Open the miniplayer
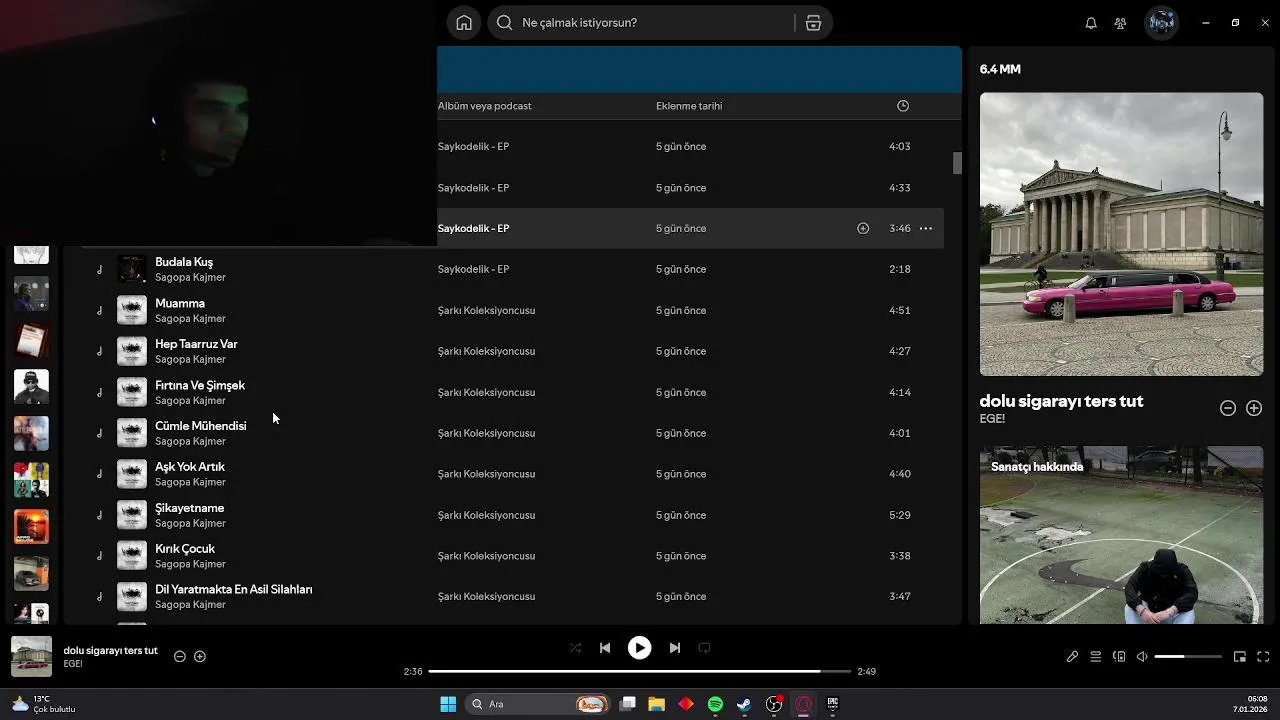Image resolution: width=1280 pixels, height=720 pixels. pyautogui.click(x=1240, y=657)
